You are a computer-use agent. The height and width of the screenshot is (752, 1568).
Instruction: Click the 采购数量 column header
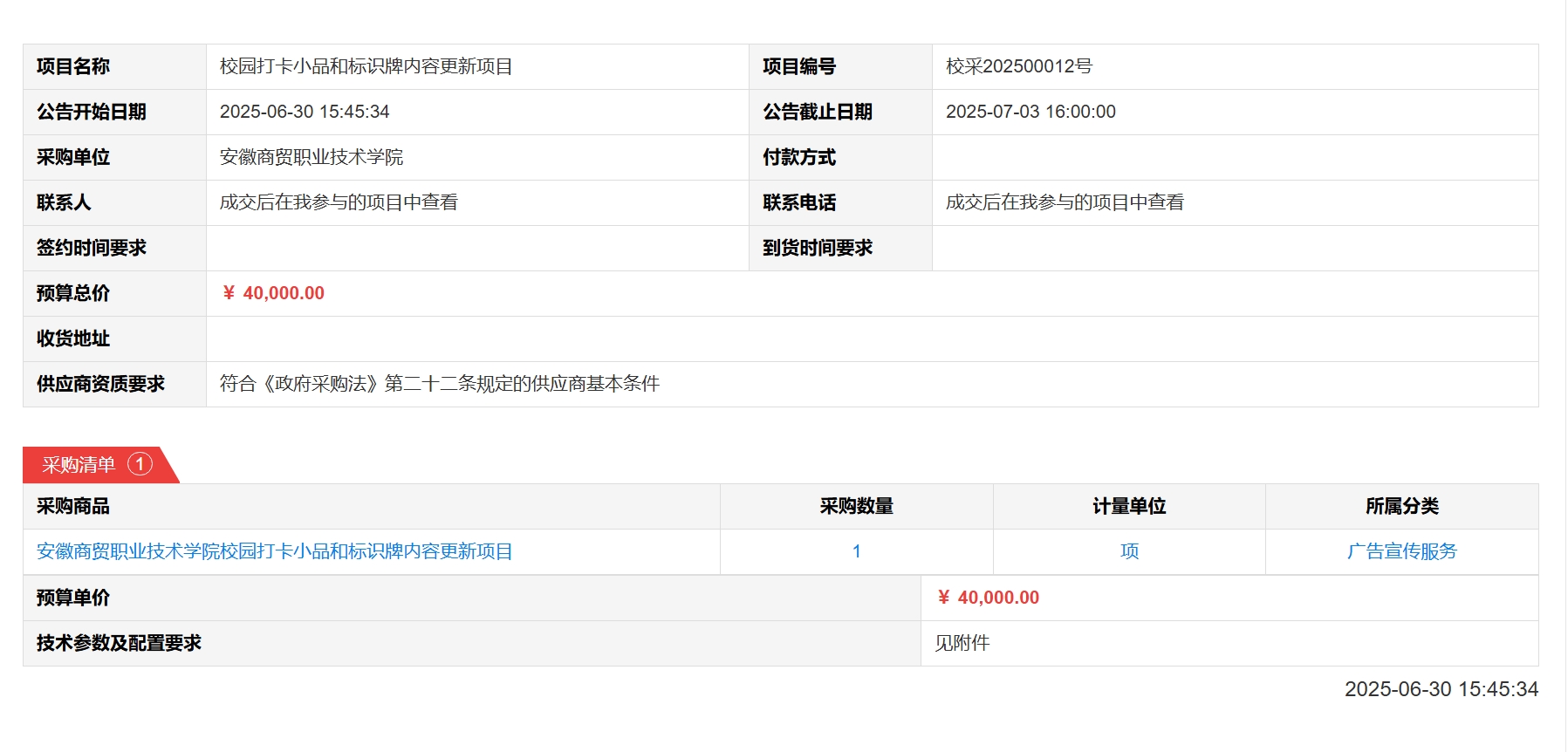pos(856,506)
